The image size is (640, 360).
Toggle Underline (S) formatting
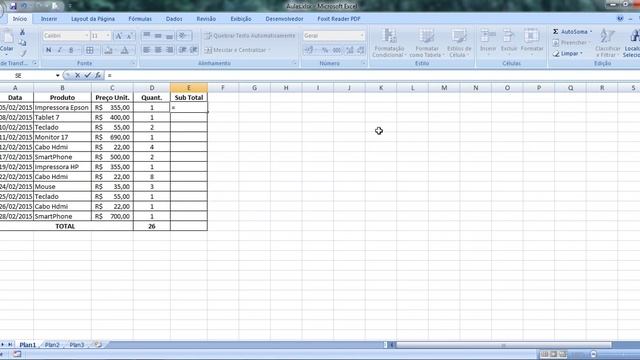coord(71,50)
